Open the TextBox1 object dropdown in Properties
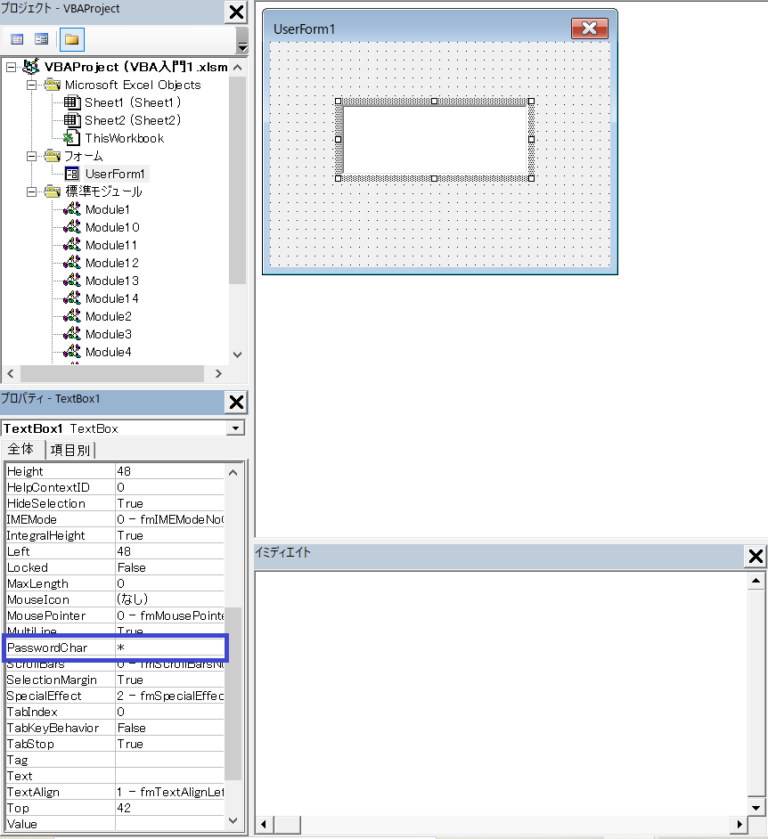The image size is (768, 839). (x=235, y=428)
